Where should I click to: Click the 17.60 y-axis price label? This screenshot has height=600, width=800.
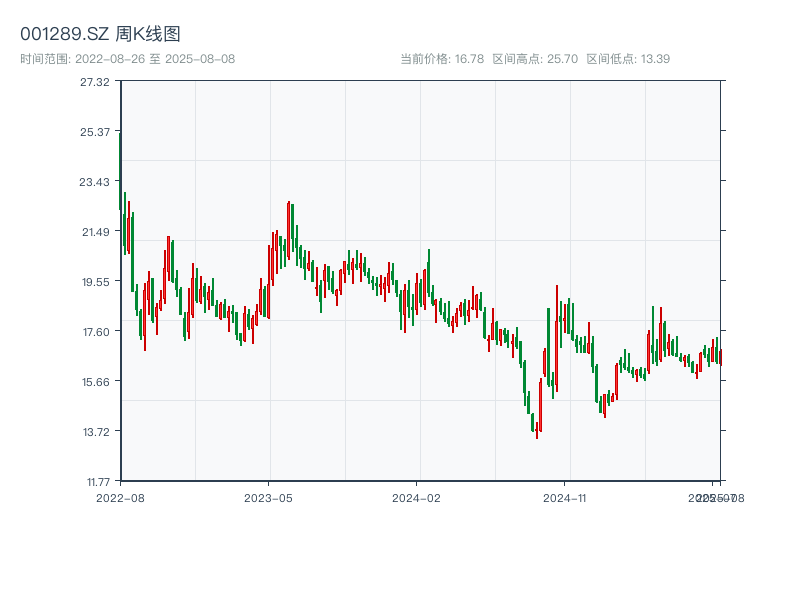(94, 332)
